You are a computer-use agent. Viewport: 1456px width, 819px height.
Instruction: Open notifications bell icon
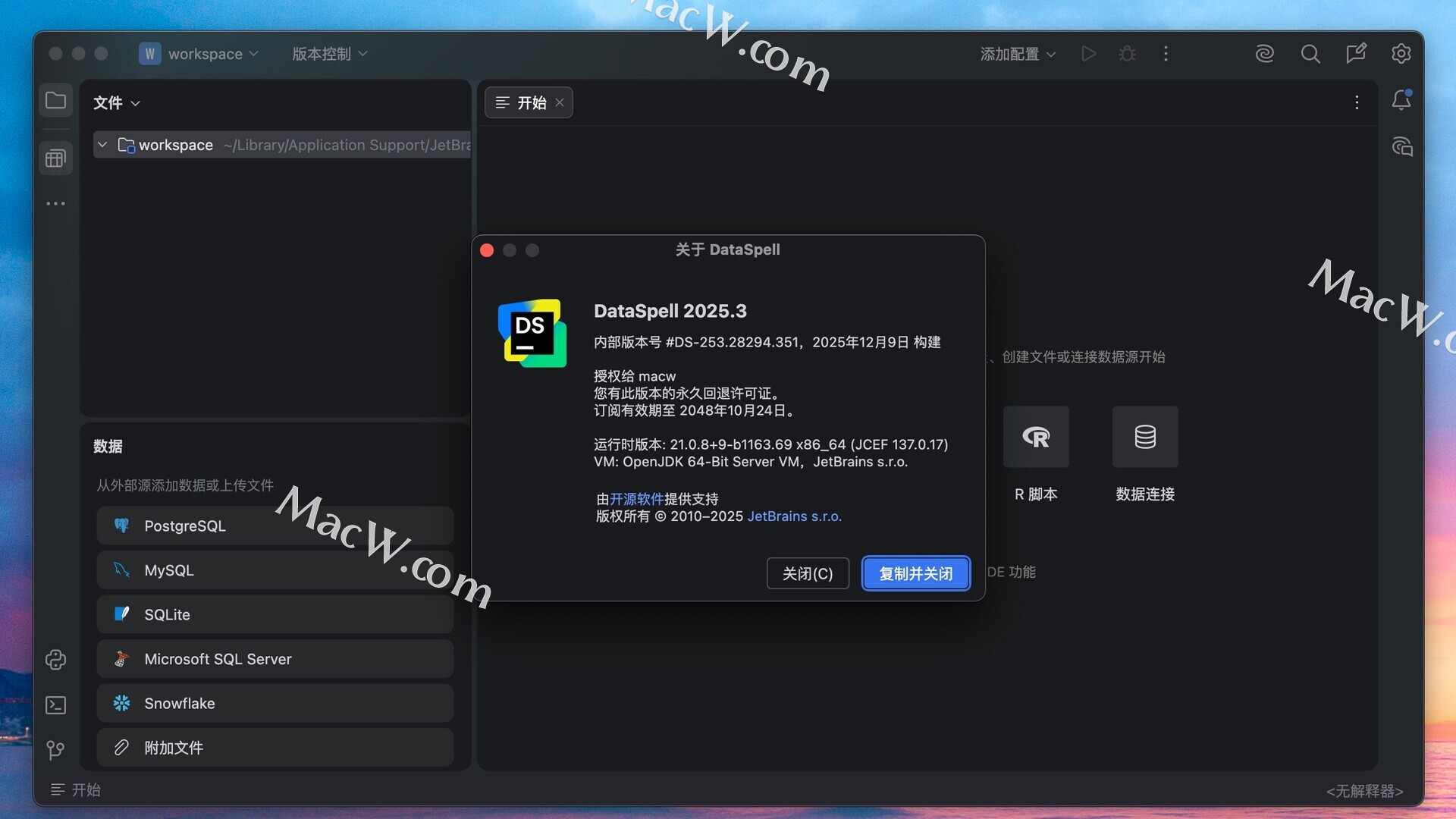pyautogui.click(x=1401, y=100)
